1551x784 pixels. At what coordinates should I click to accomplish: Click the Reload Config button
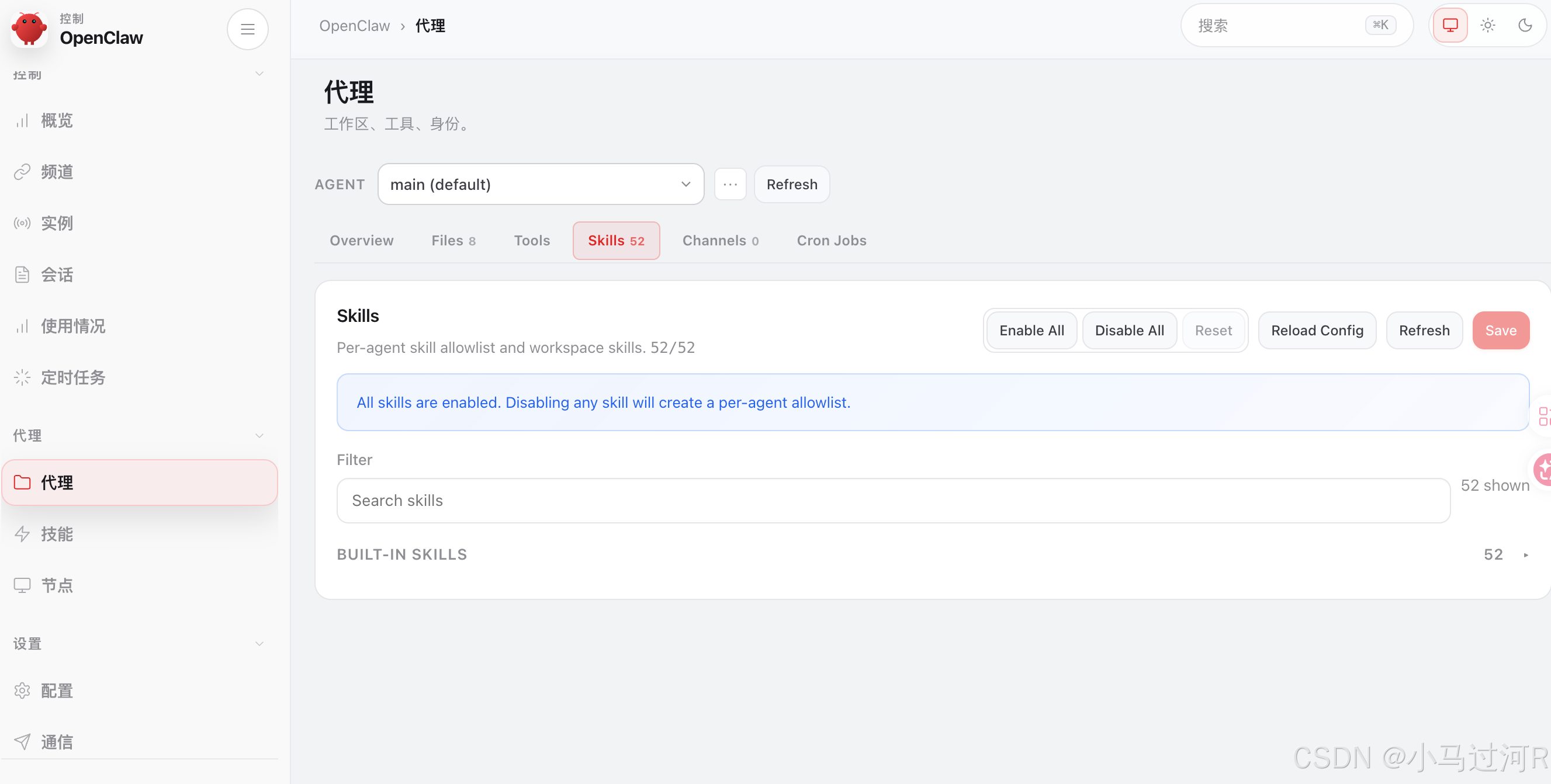click(1317, 330)
